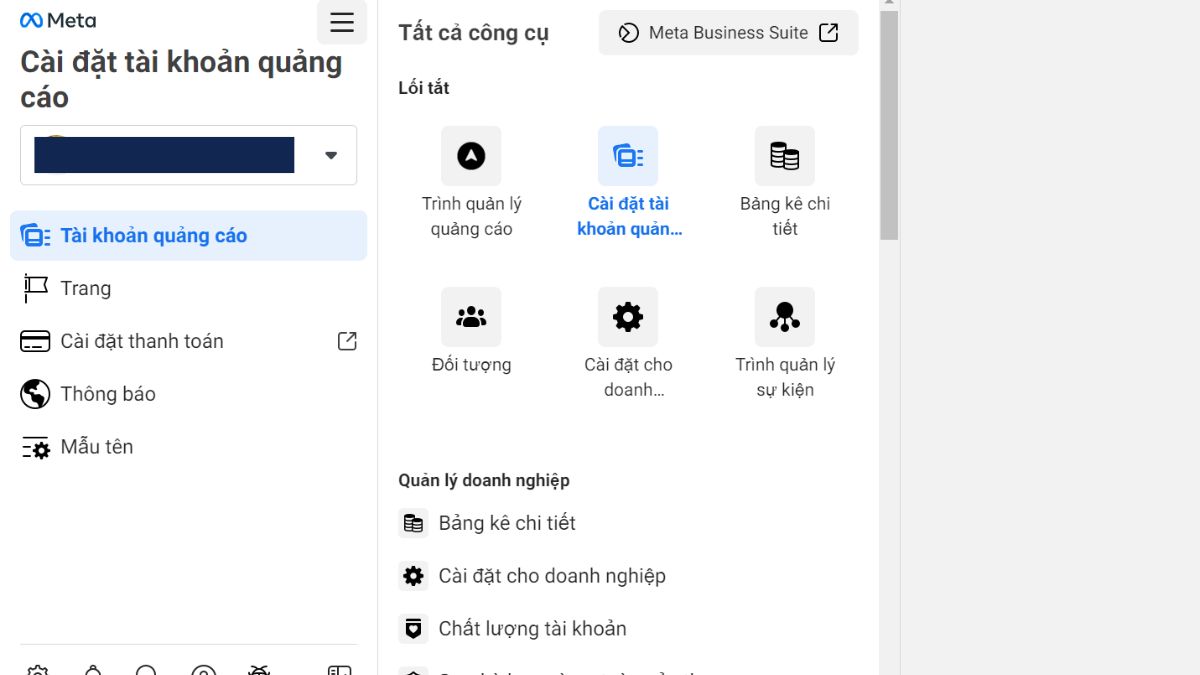Open the bug report icon at bottom
1200x675 pixels.
[258, 671]
